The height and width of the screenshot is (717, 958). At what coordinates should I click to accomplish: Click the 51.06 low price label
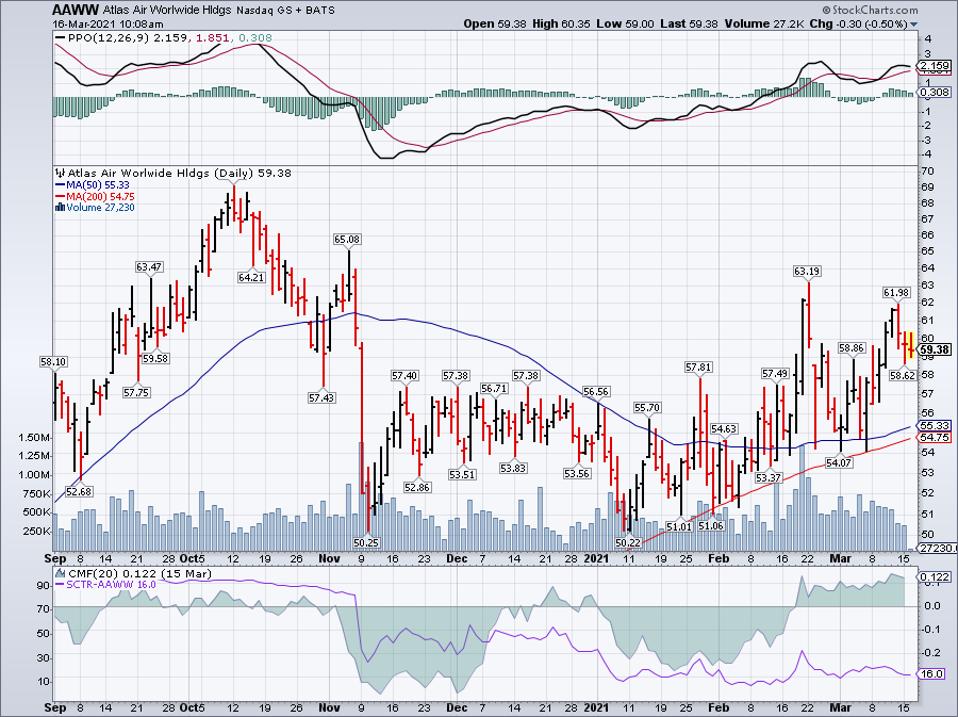(x=711, y=525)
